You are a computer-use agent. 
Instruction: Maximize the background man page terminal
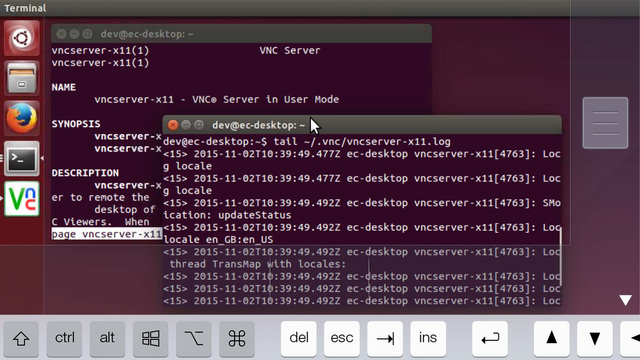[x=87, y=34]
